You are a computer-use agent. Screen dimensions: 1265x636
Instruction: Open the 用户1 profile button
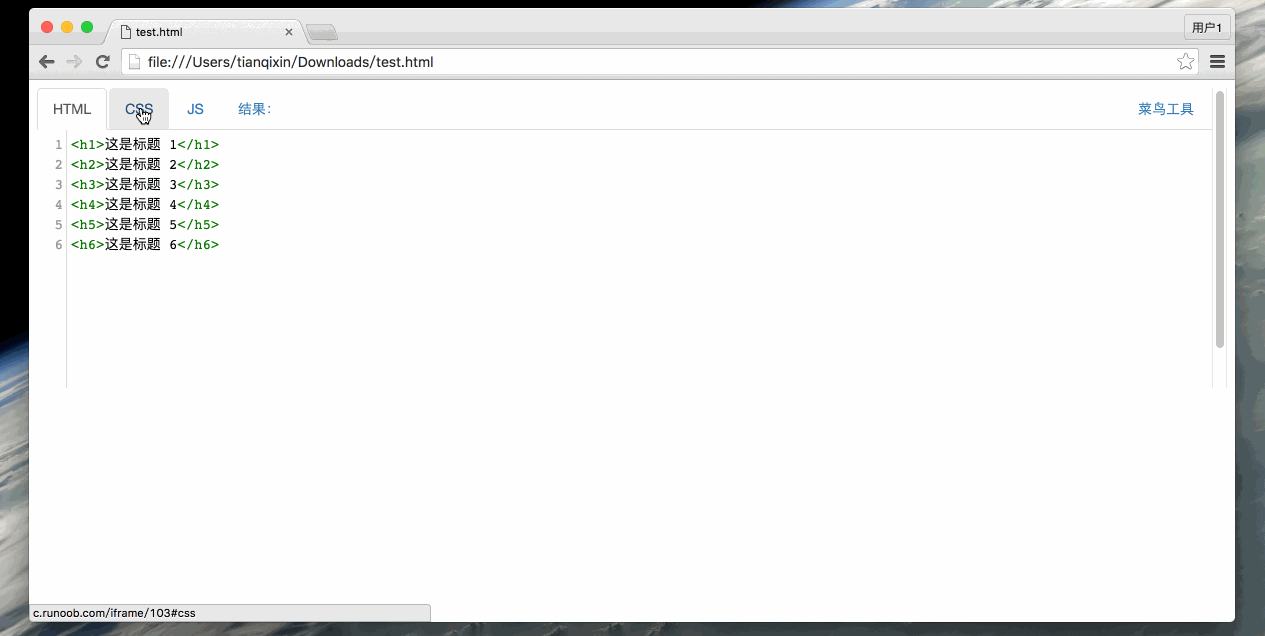pos(1206,28)
